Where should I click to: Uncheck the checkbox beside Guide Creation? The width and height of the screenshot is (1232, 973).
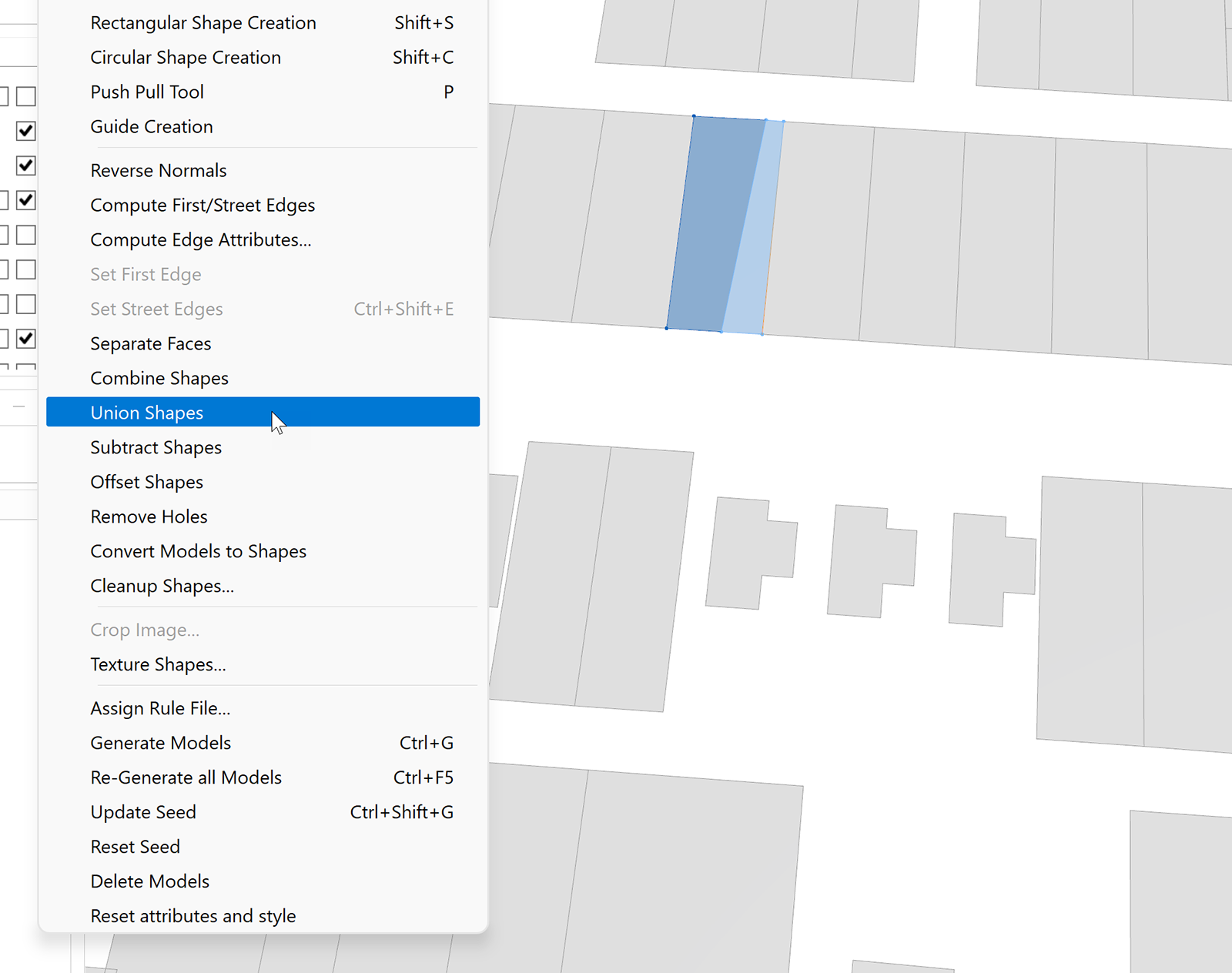[26, 131]
